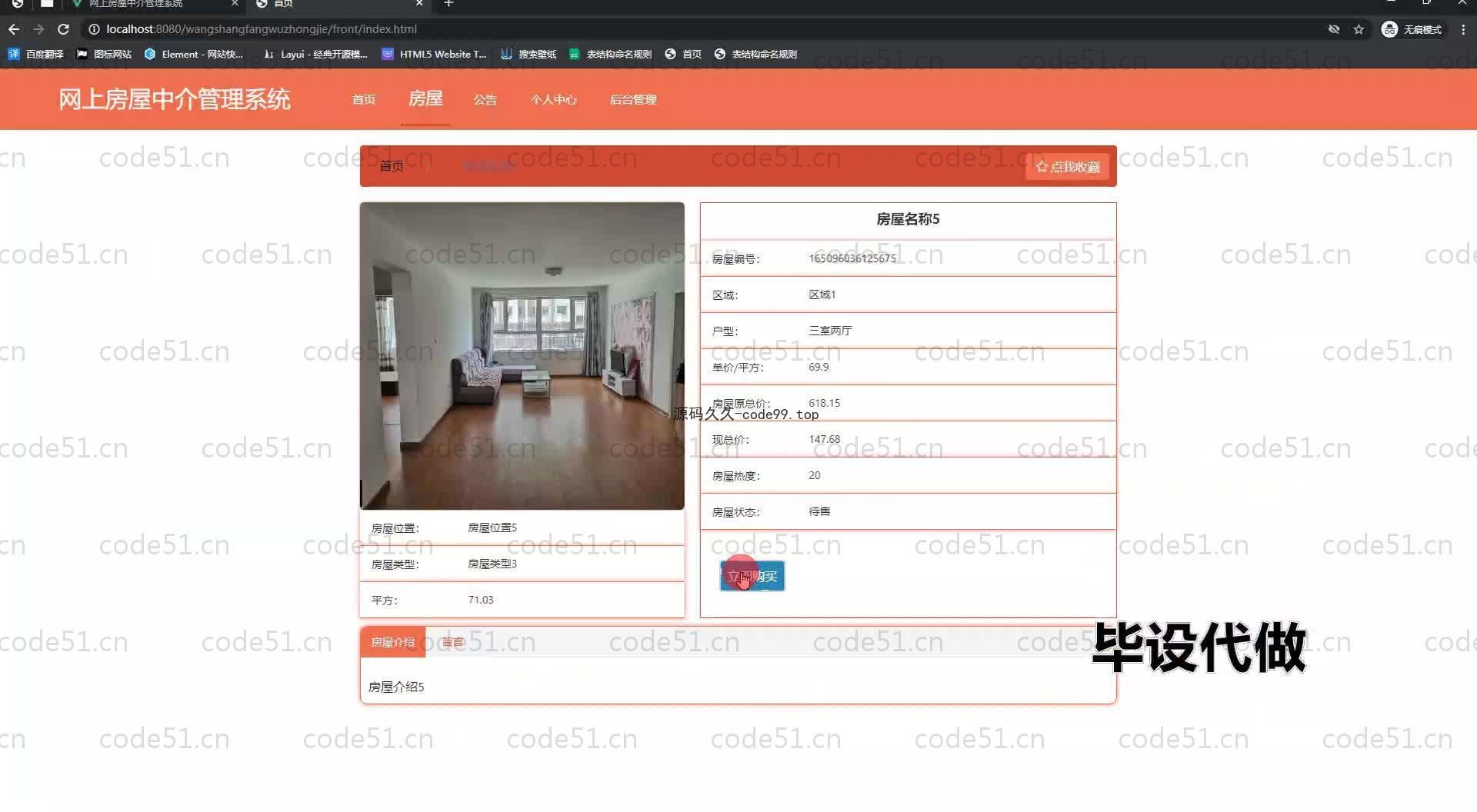Screen dimensions: 1477x812
Task: Click the 房屋热度 value 20
Action: pos(815,475)
